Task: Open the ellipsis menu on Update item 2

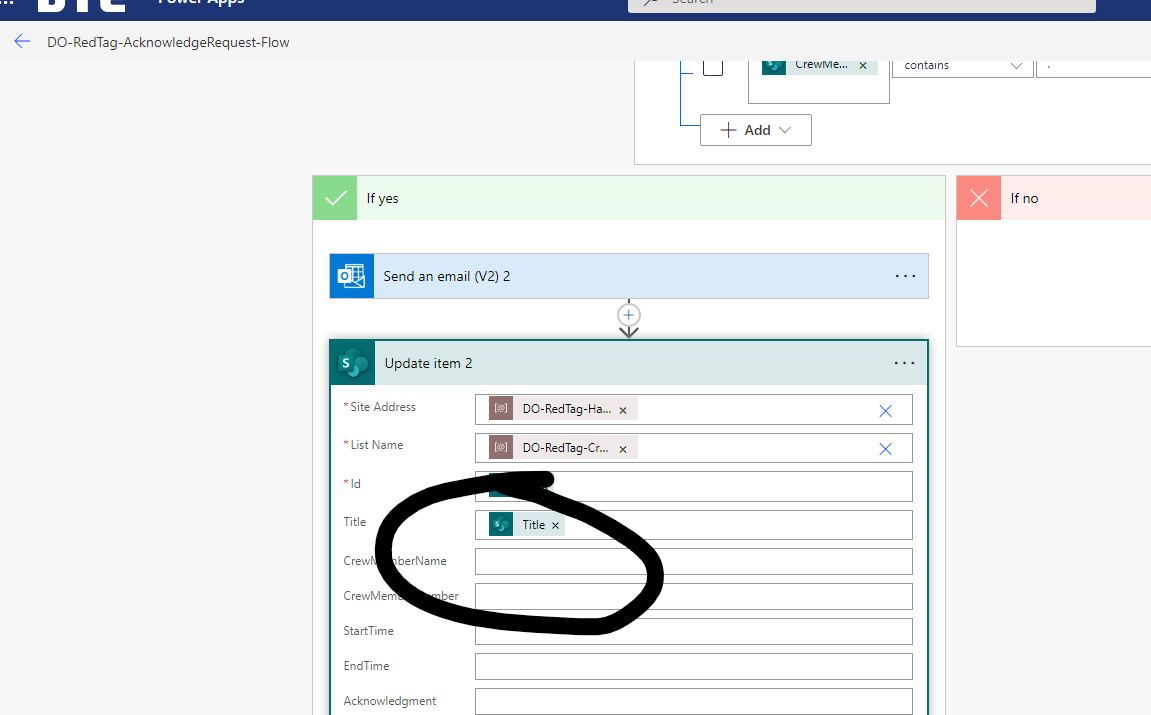Action: pos(905,362)
